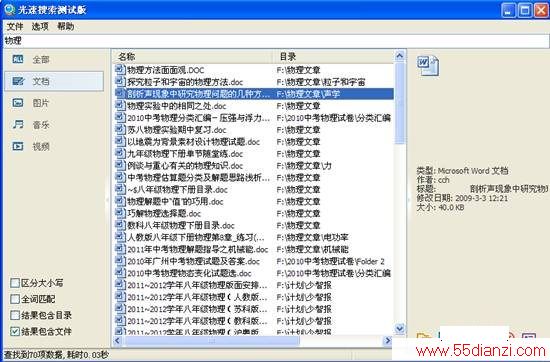The image size is (550, 362).
Task: Select the 文档 (Documents) category
Action: pos(54,81)
